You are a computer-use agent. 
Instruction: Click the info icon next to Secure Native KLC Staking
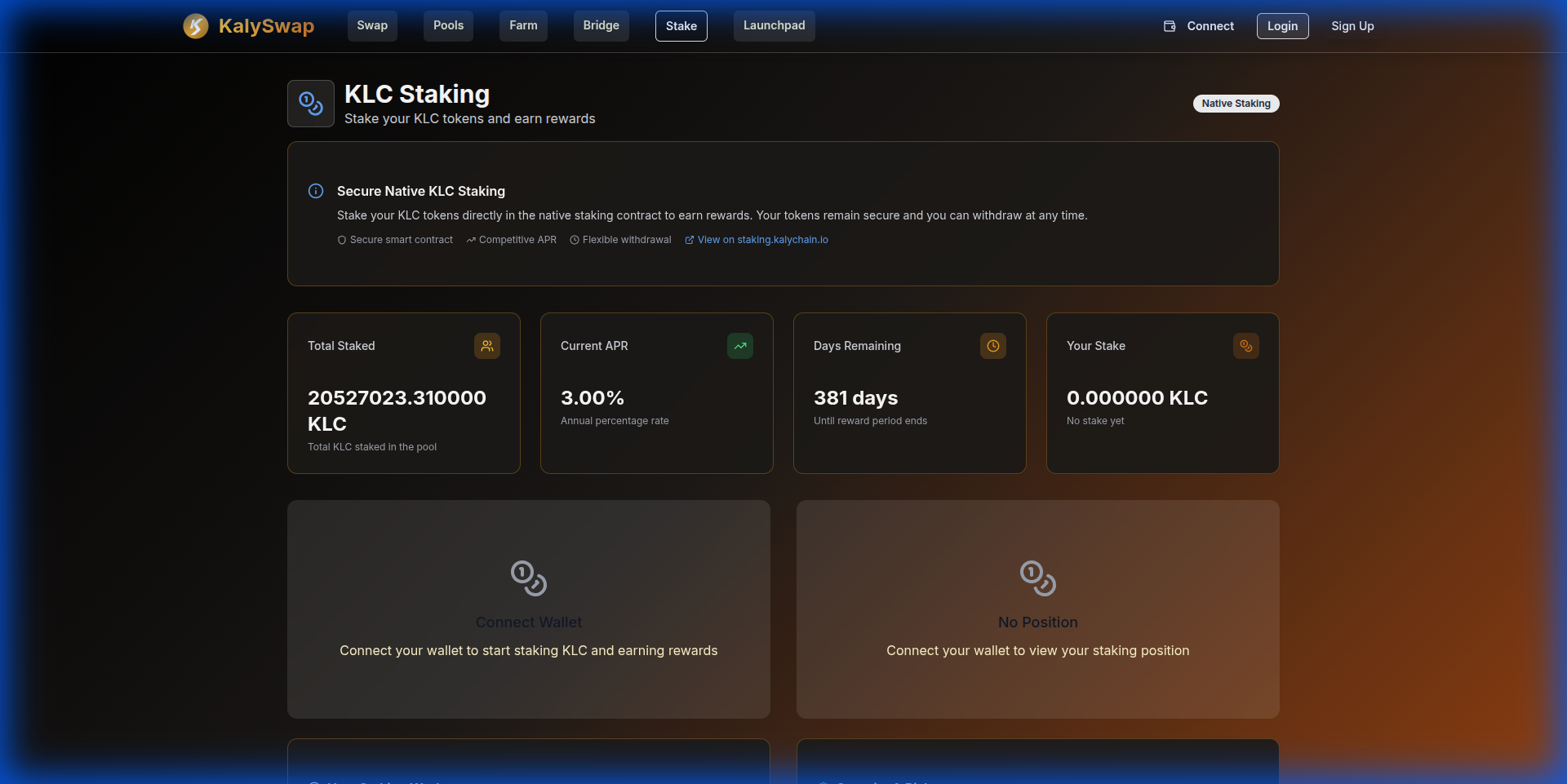tap(316, 191)
